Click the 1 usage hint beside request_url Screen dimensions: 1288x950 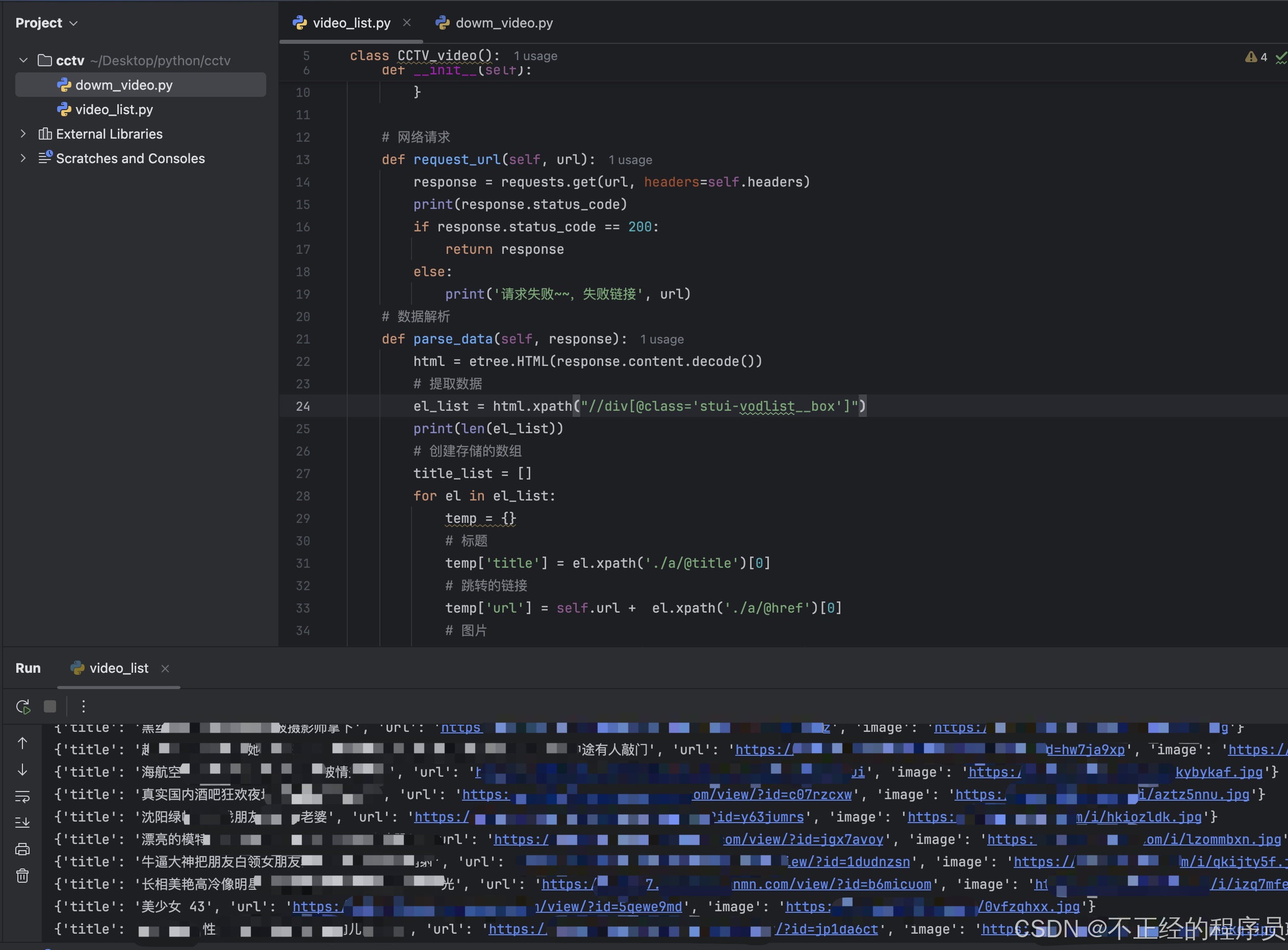630,160
